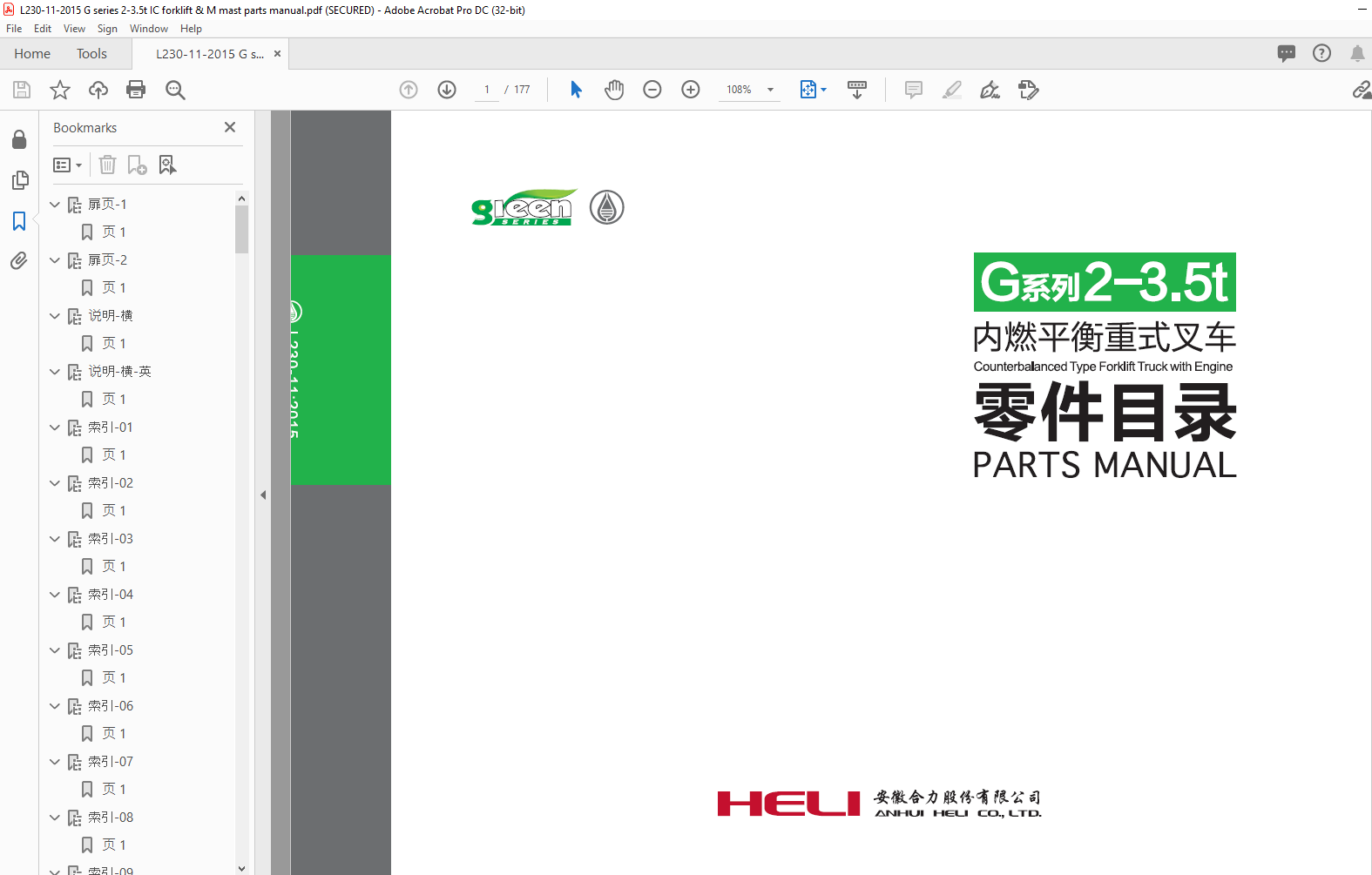Share link icon at toolbar end
Viewport: 1372px width, 875px height.
click(x=1362, y=90)
